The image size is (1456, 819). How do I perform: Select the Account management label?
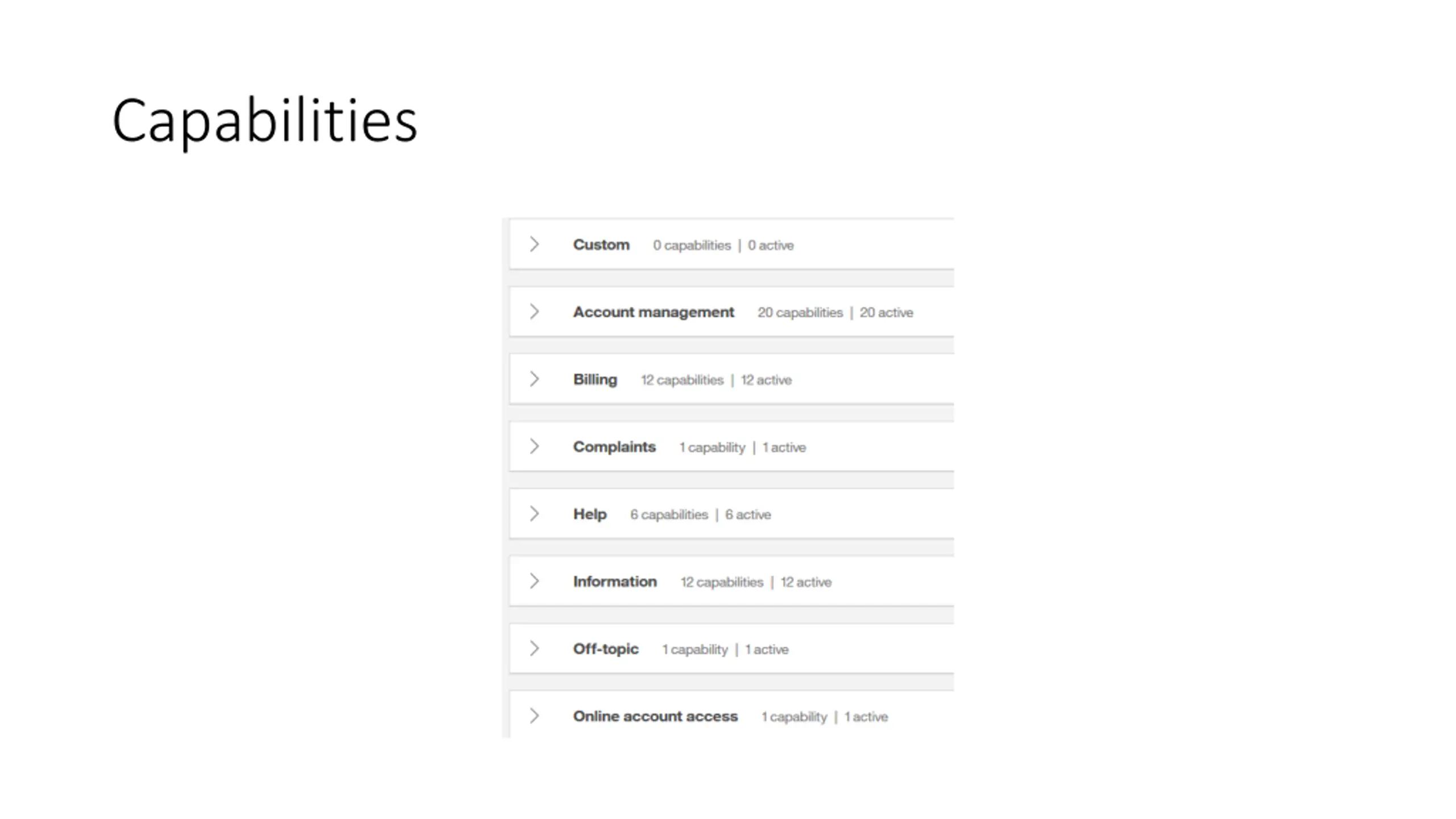[x=653, y=312]
